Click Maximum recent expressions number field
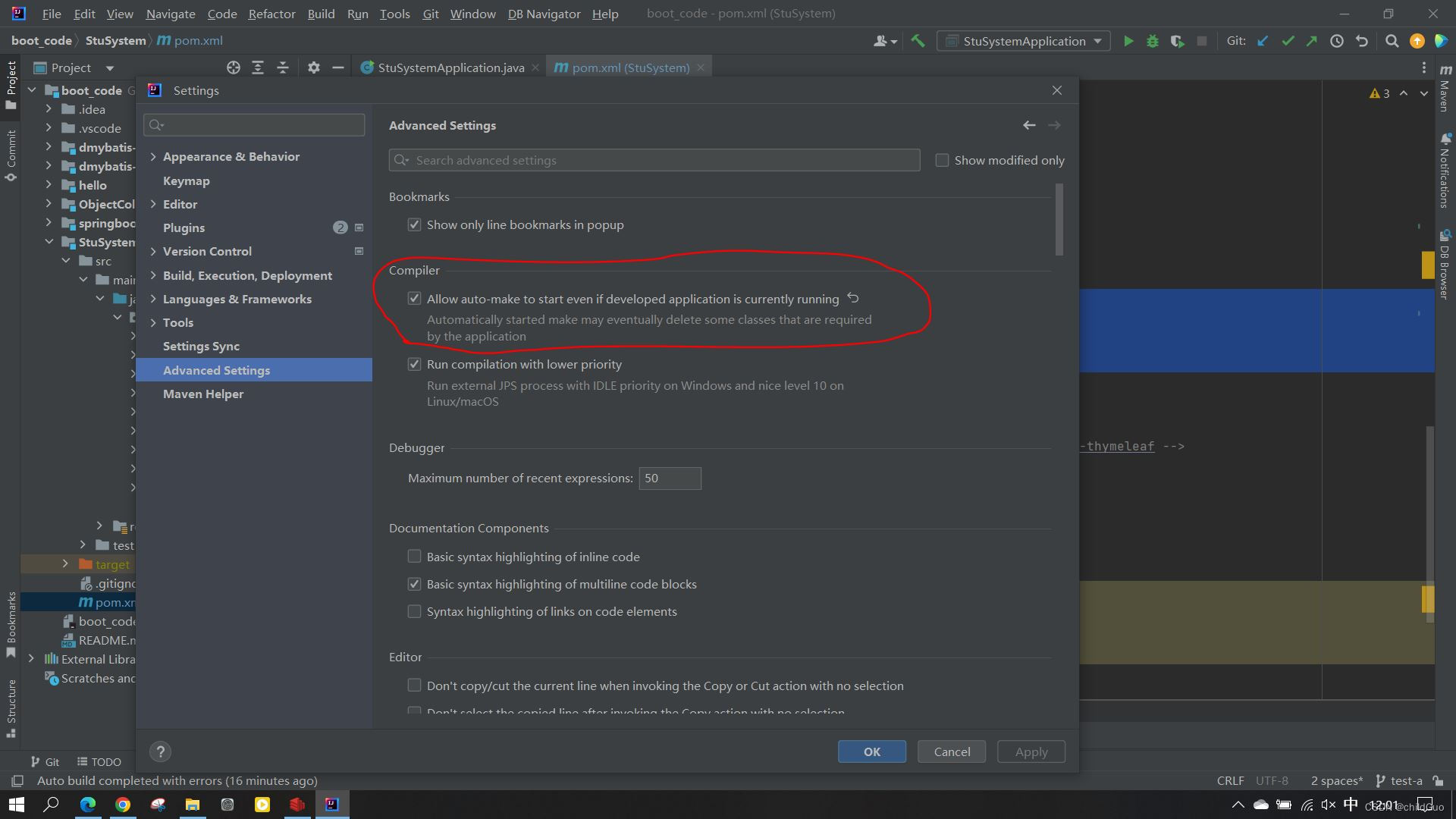The height and width of the screenshot is (819, 1456). (670, 479)
